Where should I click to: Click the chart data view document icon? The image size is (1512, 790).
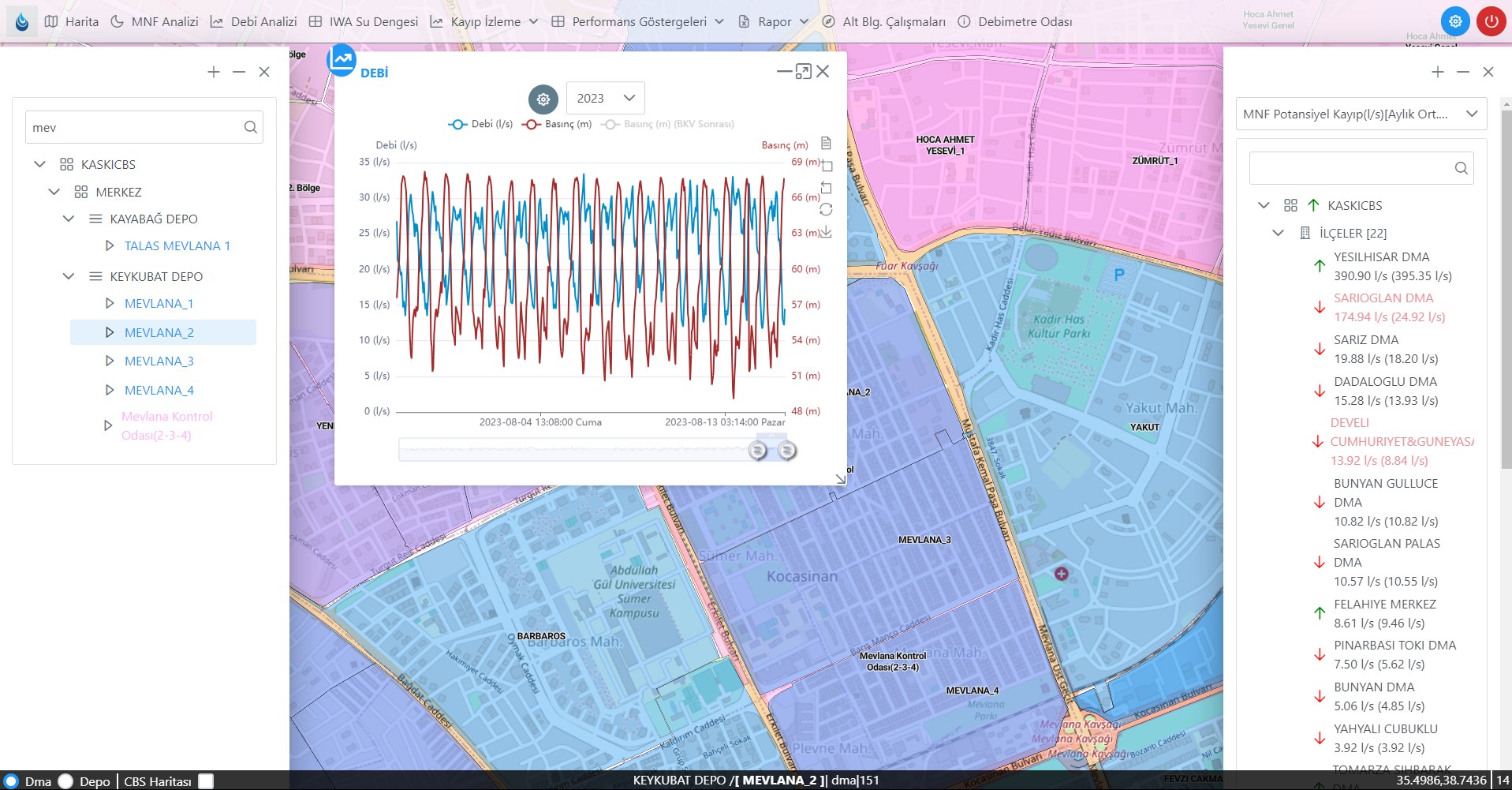coord(826,144)
